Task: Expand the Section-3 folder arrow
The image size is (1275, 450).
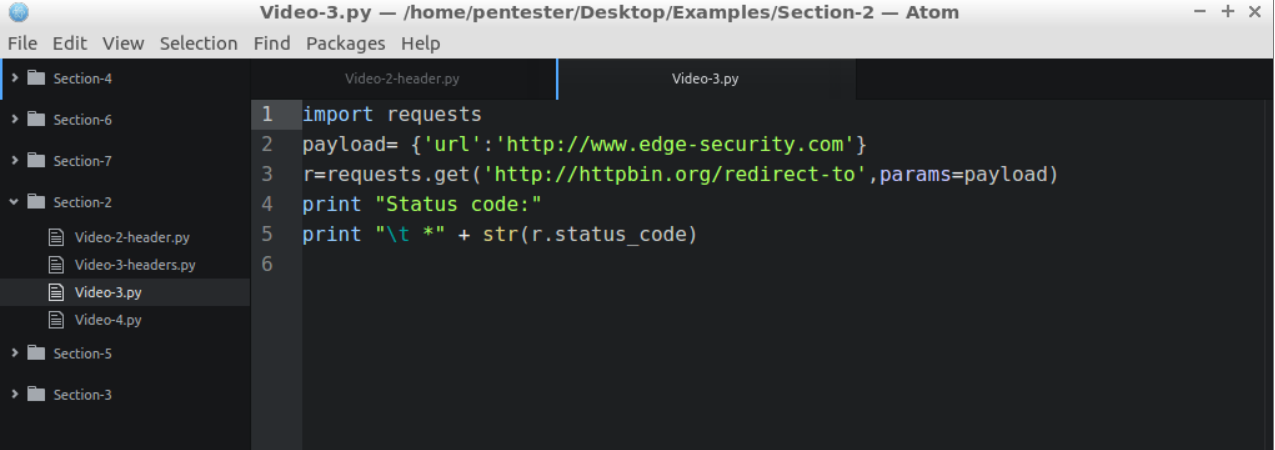Action: (14, 394)
